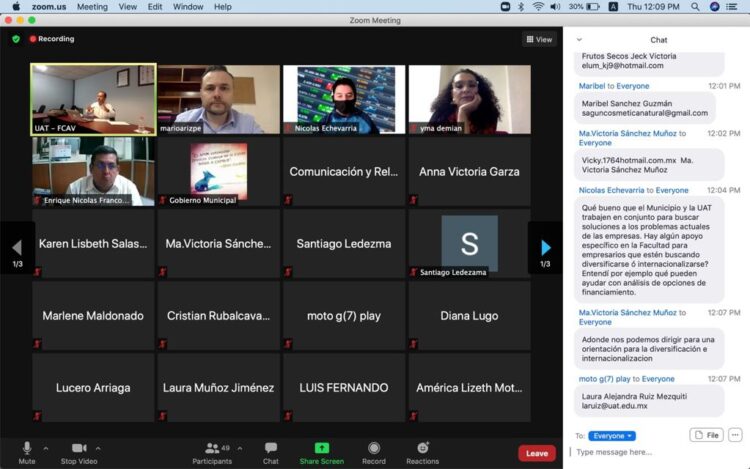Click the screen recording menu bar icon

click(x=505, y=7)
